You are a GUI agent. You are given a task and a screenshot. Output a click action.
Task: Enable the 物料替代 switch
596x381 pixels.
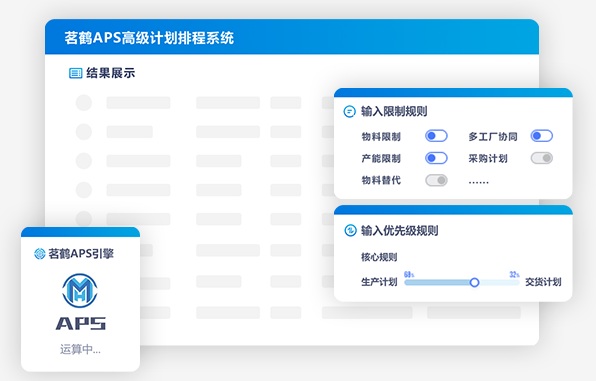coord(436,180)
